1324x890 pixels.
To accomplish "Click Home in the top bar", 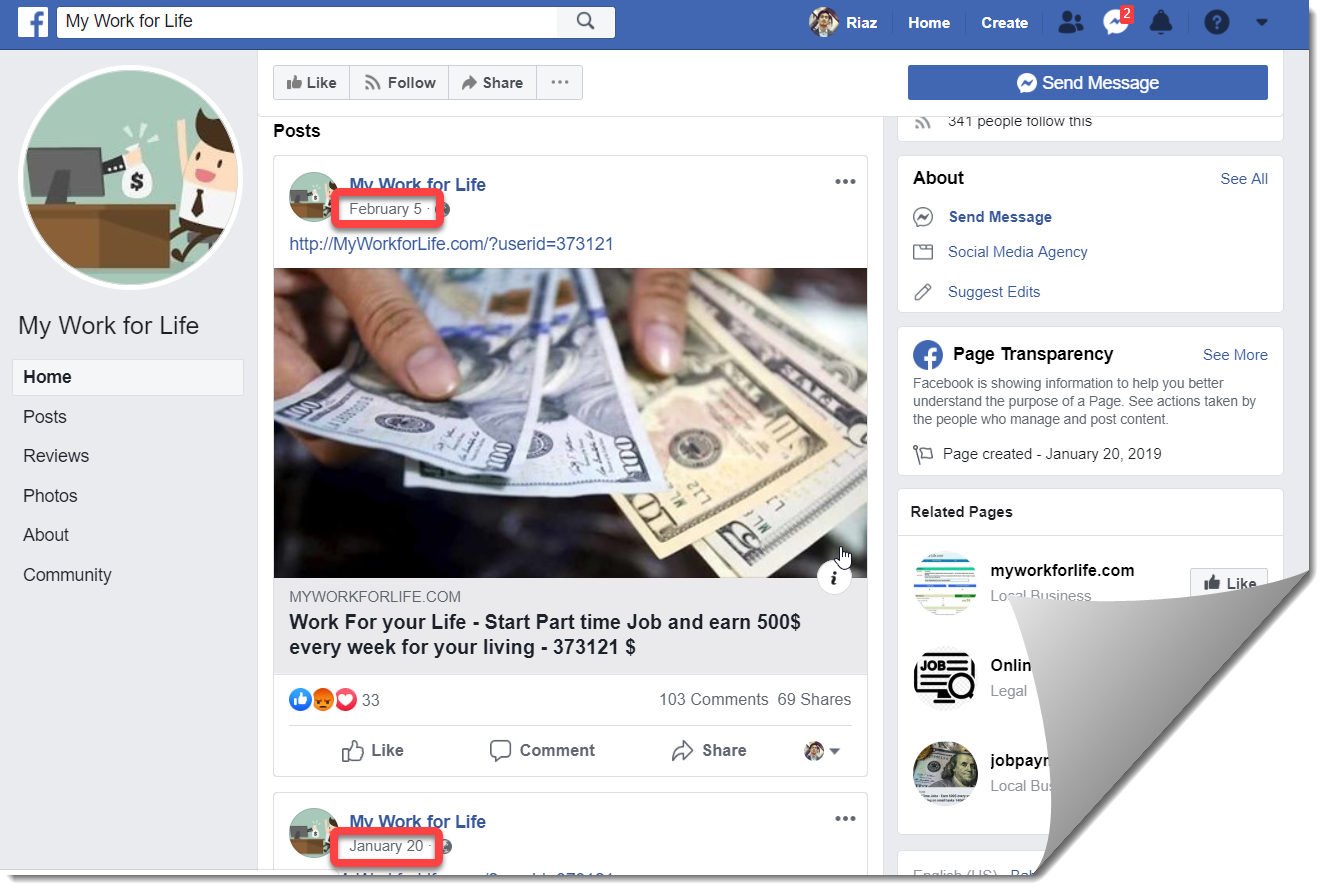I will [929, 22].
